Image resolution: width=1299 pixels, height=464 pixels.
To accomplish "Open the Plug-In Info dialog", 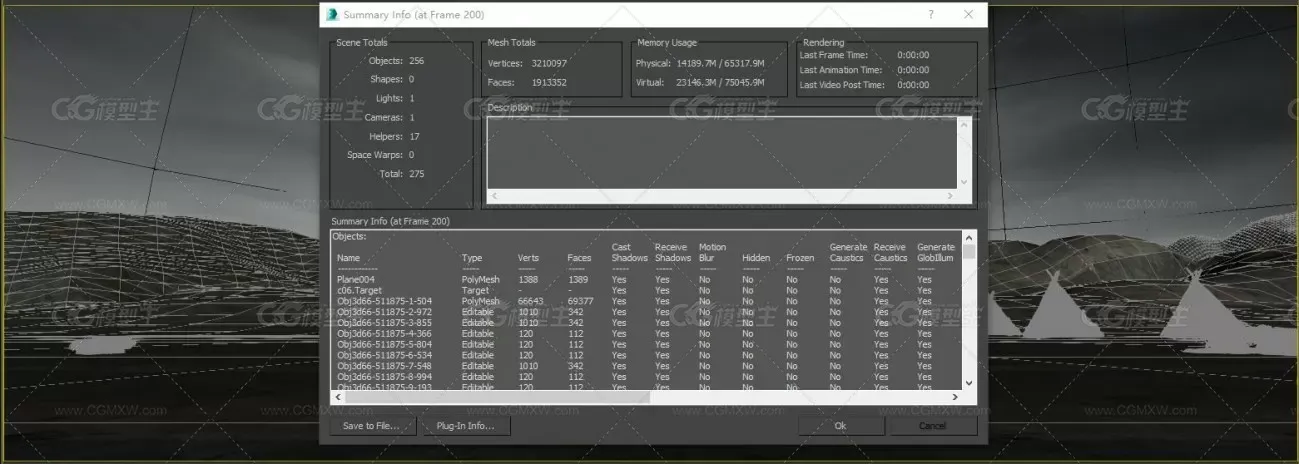I will (x=466, y=426).
